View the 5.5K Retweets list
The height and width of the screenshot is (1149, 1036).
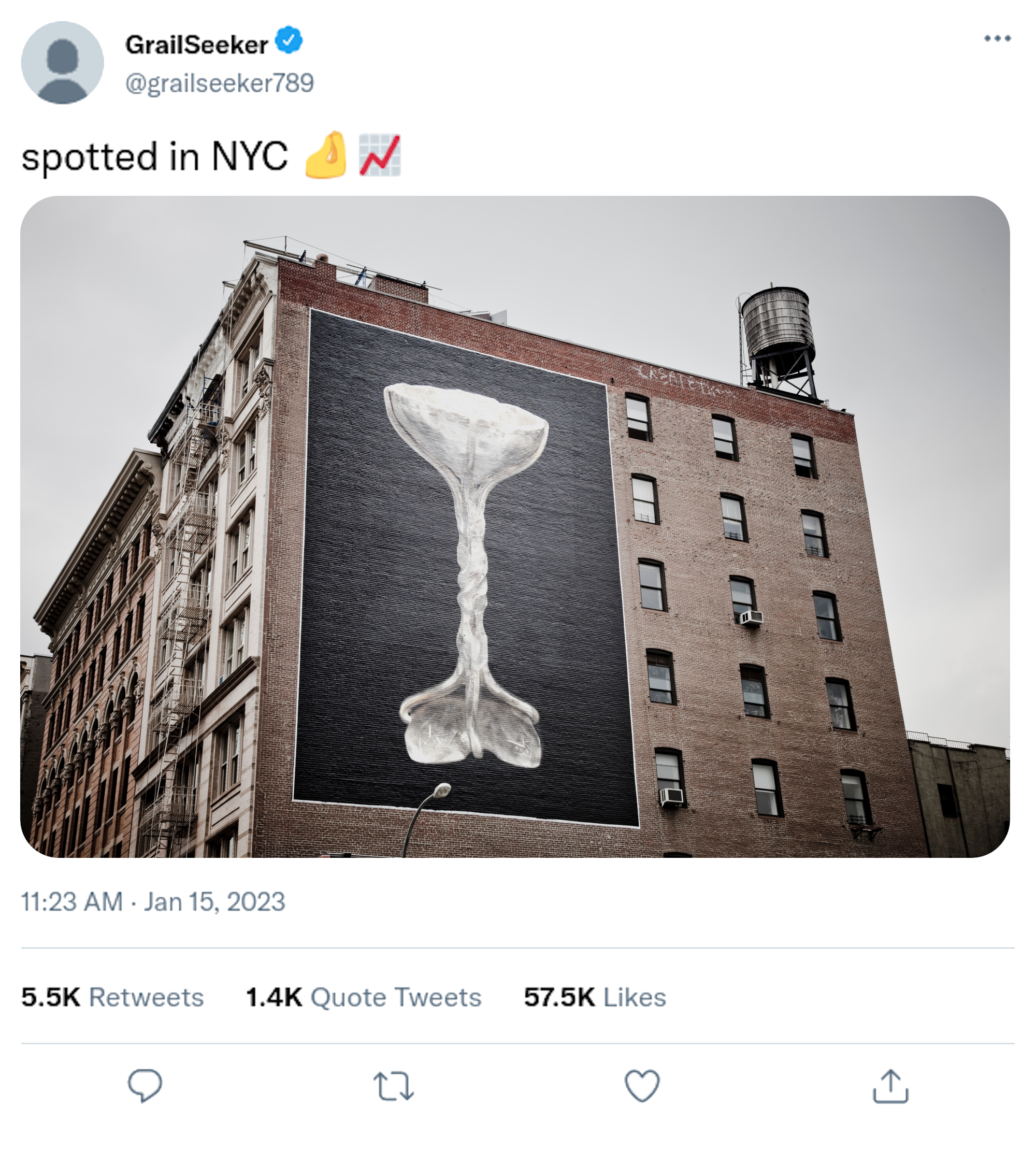tap(112, 997)
